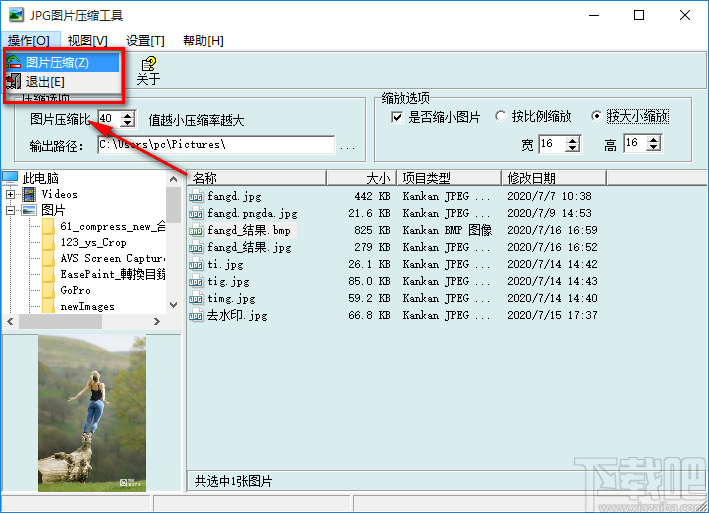This screenshot has height=513, width=709.
Task: Choose 退出[E] from the menu
Action: click(62, 82)
